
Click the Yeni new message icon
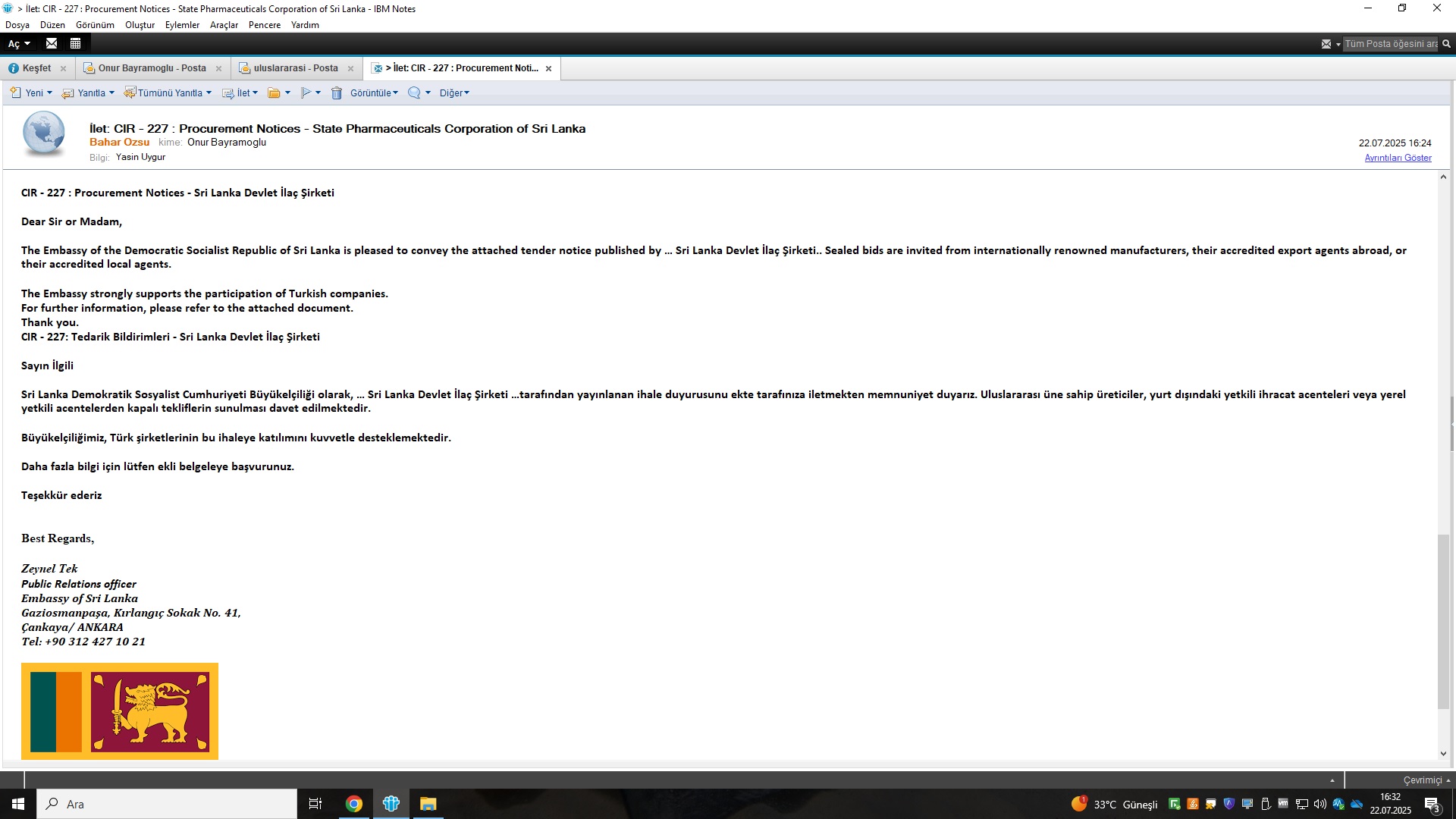pyautogui.click(x=15, y=93)
